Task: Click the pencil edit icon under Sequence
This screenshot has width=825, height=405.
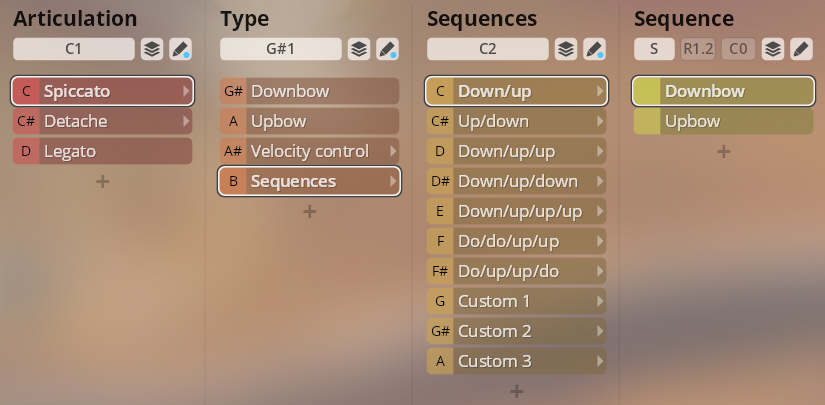Action: pos(801,49)
